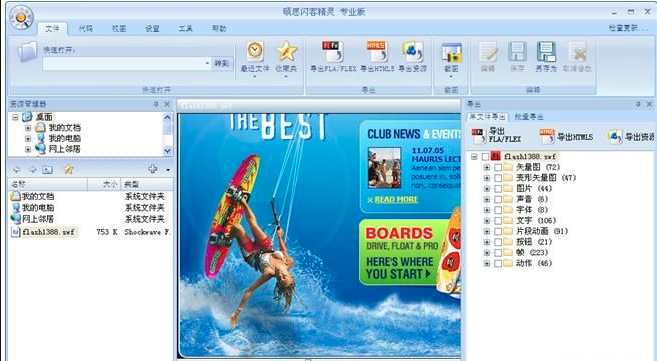Screen dimensions: 657x361
Task: Open the 收藏夹 favorites star icon
Action: point(287,52)
